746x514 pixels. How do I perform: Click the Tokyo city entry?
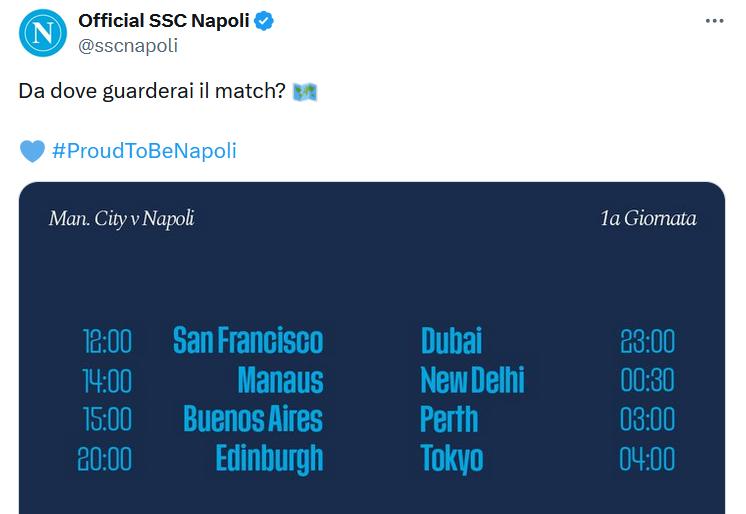[452, 459]
